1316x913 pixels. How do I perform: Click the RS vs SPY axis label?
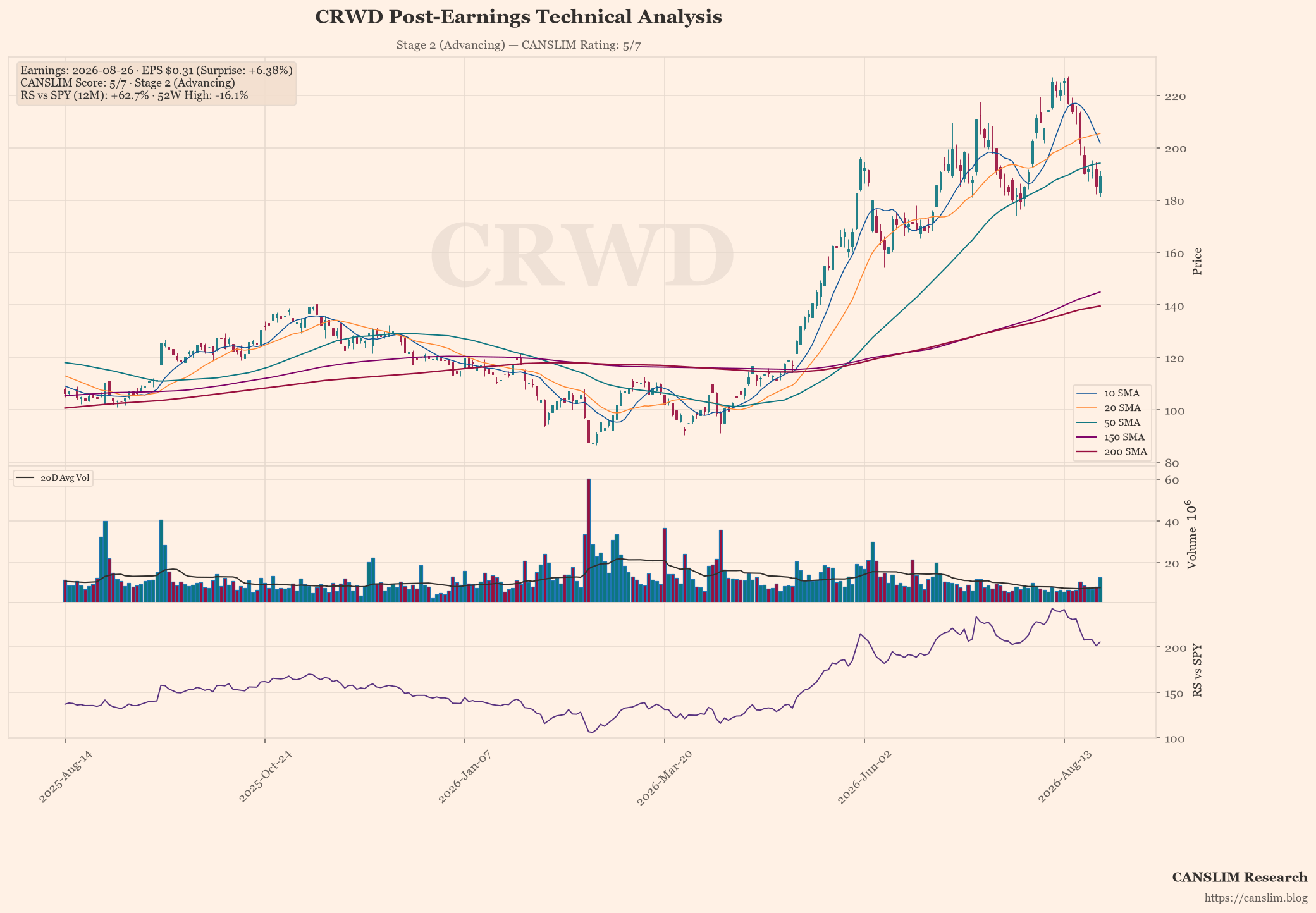[x=1196, y=671]
